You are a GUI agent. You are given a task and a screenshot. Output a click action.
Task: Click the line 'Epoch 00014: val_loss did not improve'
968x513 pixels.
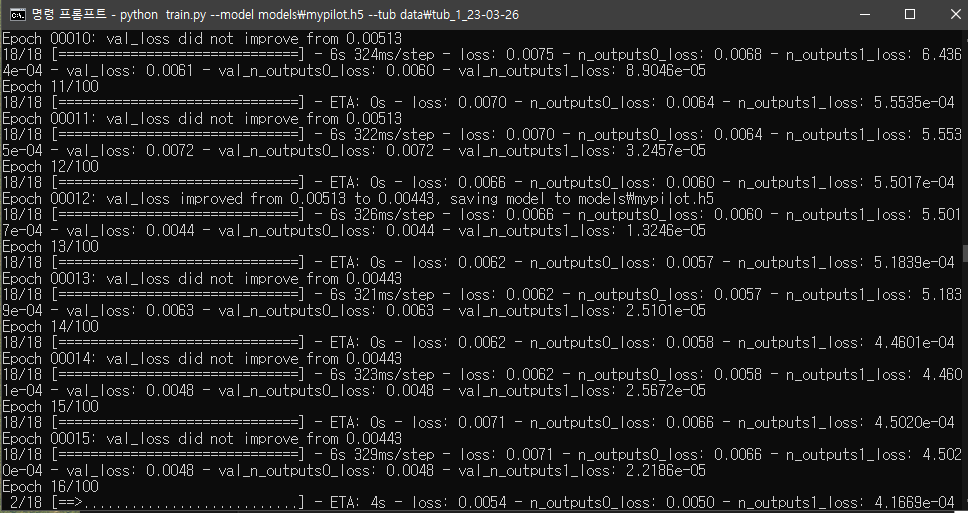[x=202, y=359]
